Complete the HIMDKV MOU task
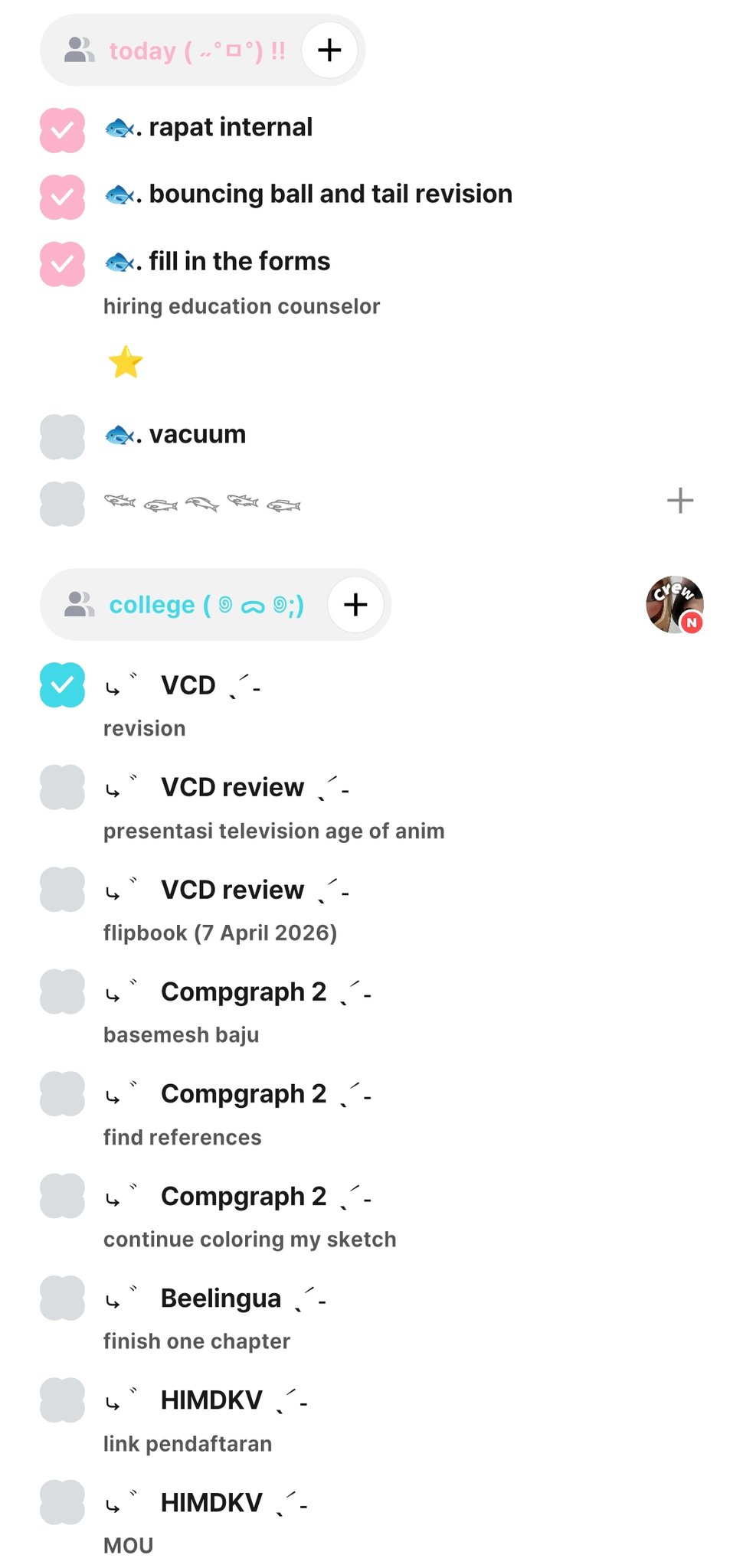Viewport: 743px width, 1568px height. click(x=62, y=1502)
